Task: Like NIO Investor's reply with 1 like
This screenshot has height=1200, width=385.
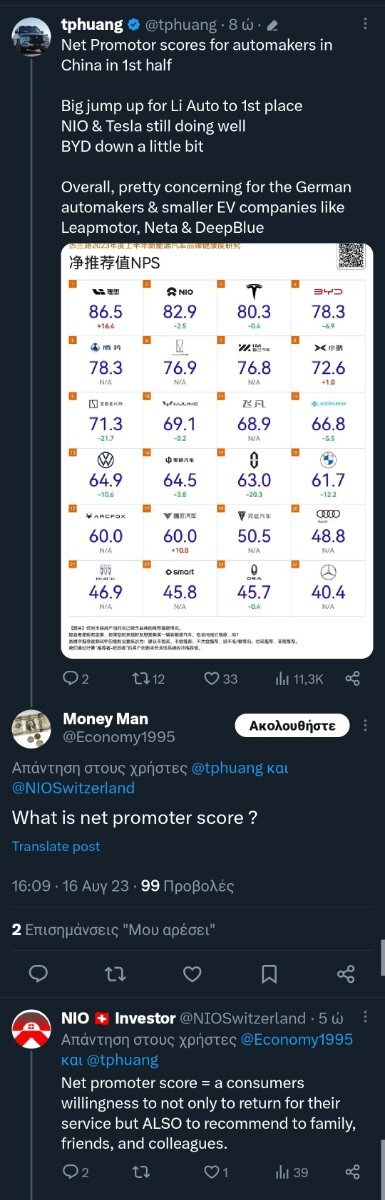Action: pos(217,1171)
